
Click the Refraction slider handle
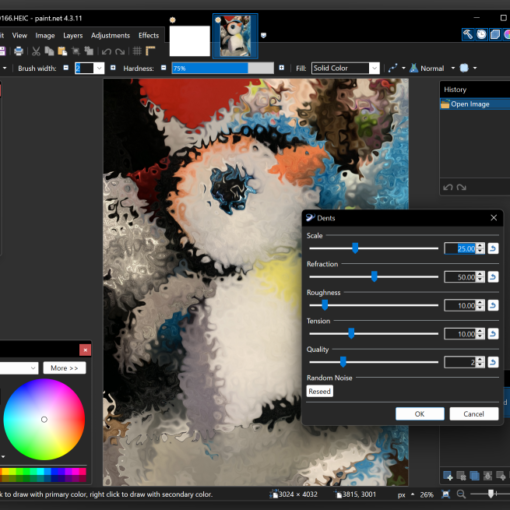[374, 276]
